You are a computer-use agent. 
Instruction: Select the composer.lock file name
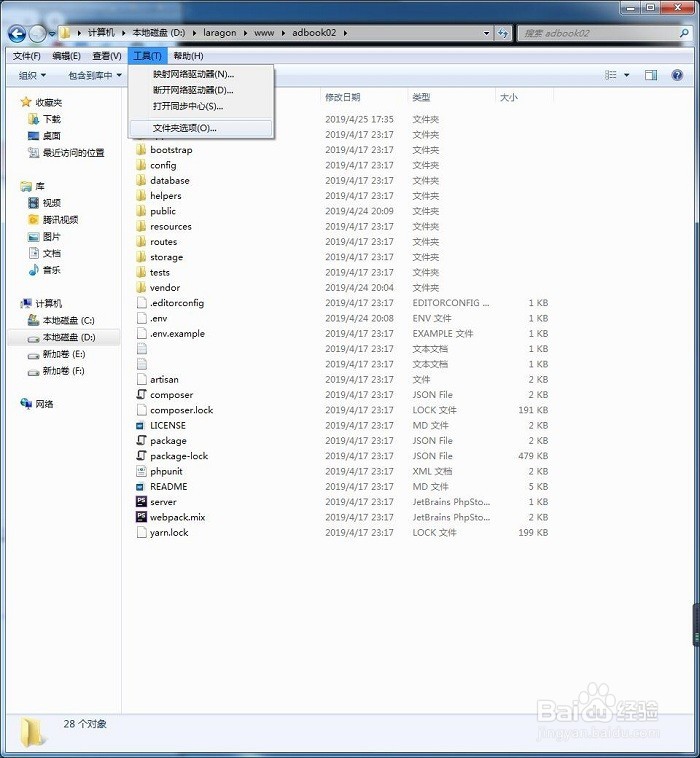[182, 410]
